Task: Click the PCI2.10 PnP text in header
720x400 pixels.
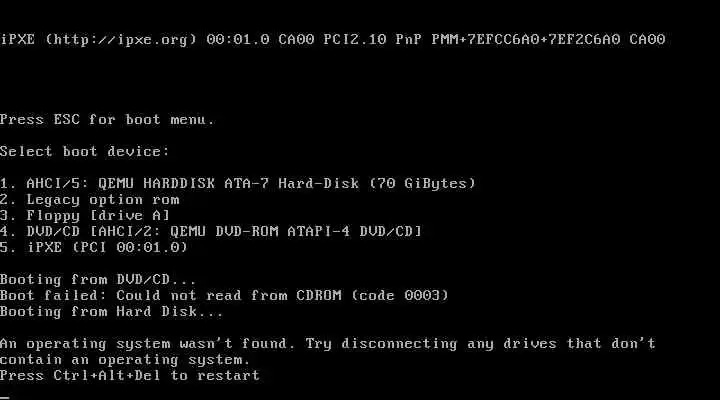Action: (x=372, y=39)
